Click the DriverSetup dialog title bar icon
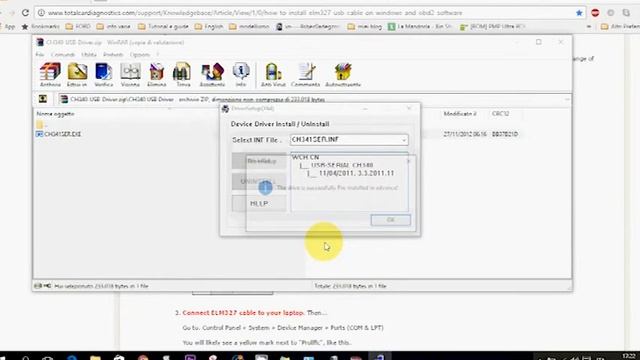Viewport: 640px width, 360px height. point(225,109)
